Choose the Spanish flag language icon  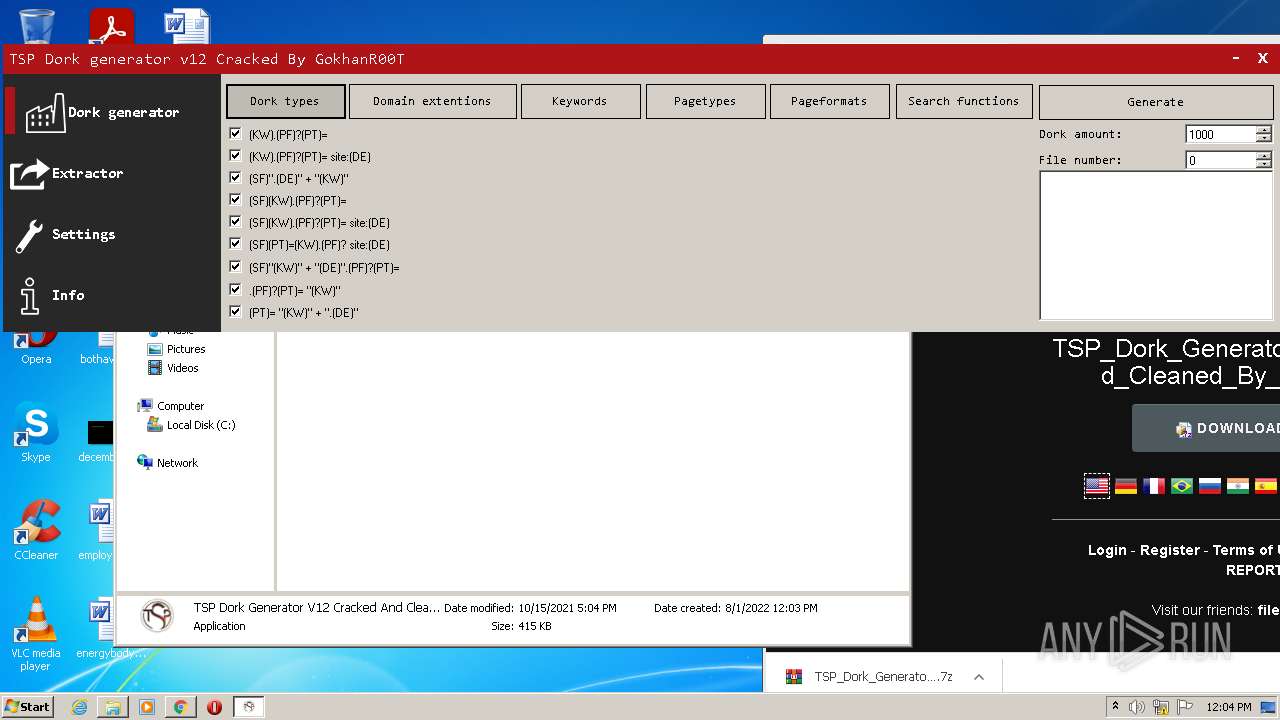pos(1266,486)
